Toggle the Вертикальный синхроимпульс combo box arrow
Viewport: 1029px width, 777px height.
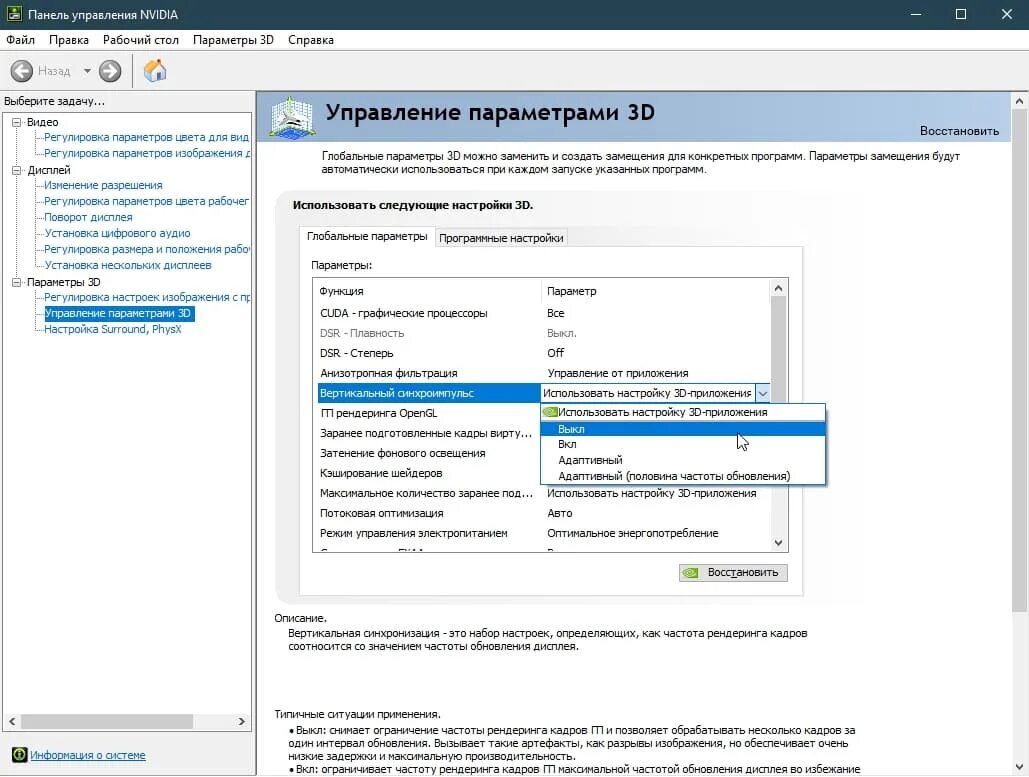coord(763,393)
